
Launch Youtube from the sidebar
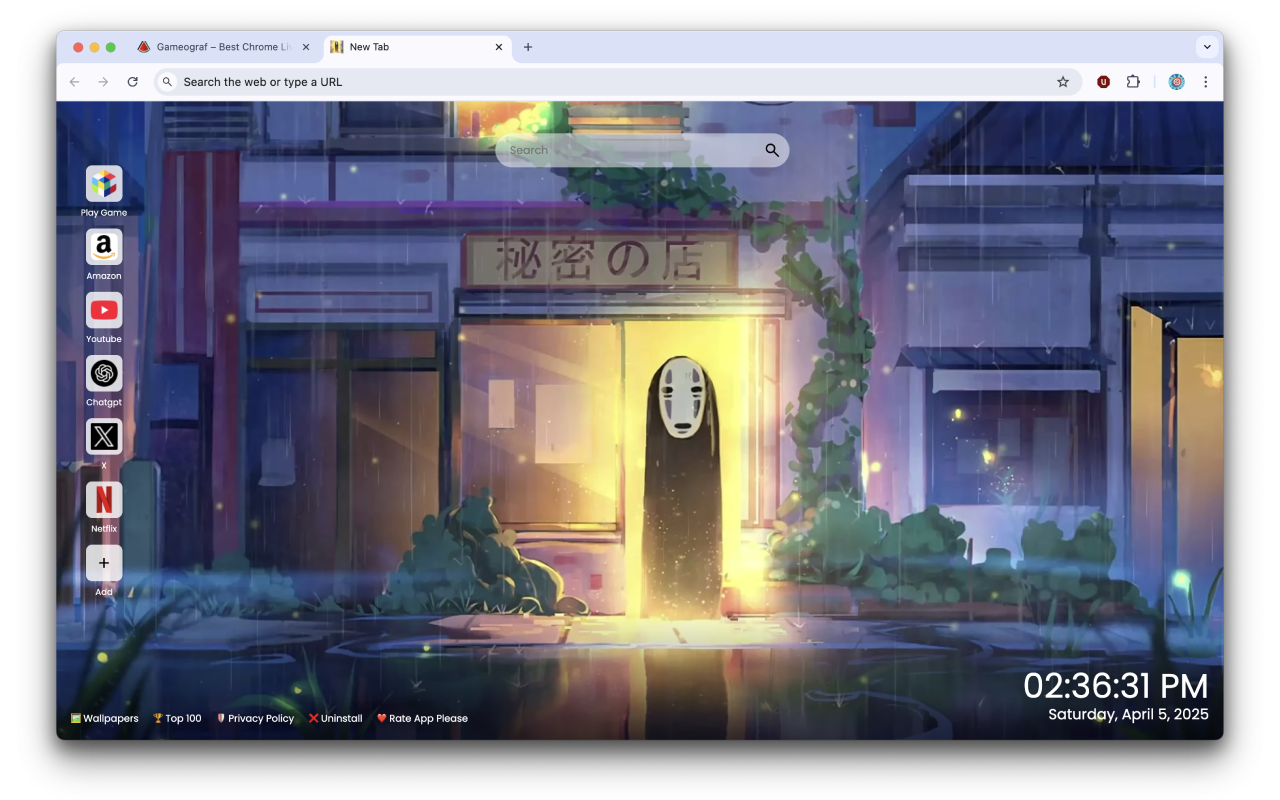click(x=104, y=311)
